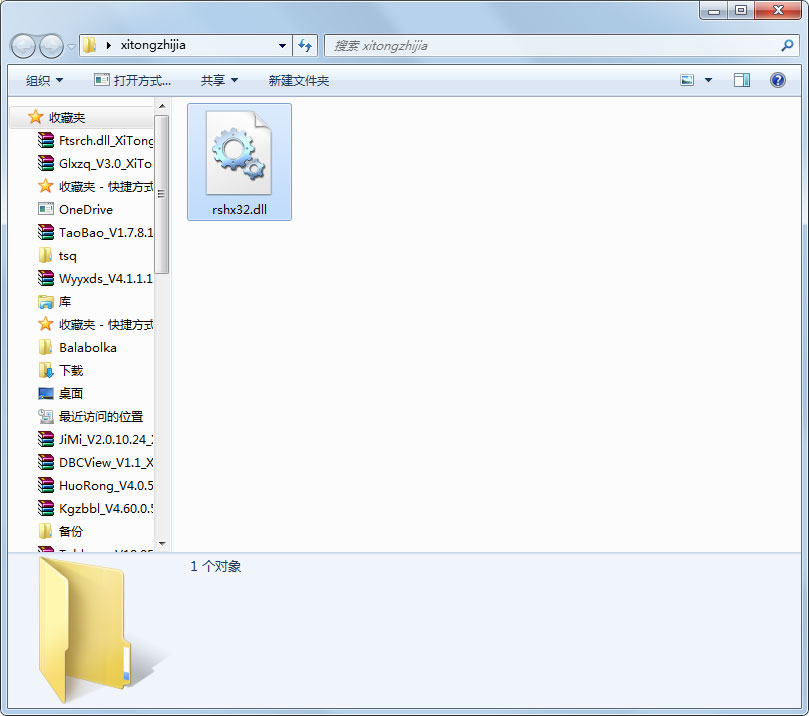809x716 pixels.
Task: Click the tsq folder icon
Action: [x=46, y=255]
